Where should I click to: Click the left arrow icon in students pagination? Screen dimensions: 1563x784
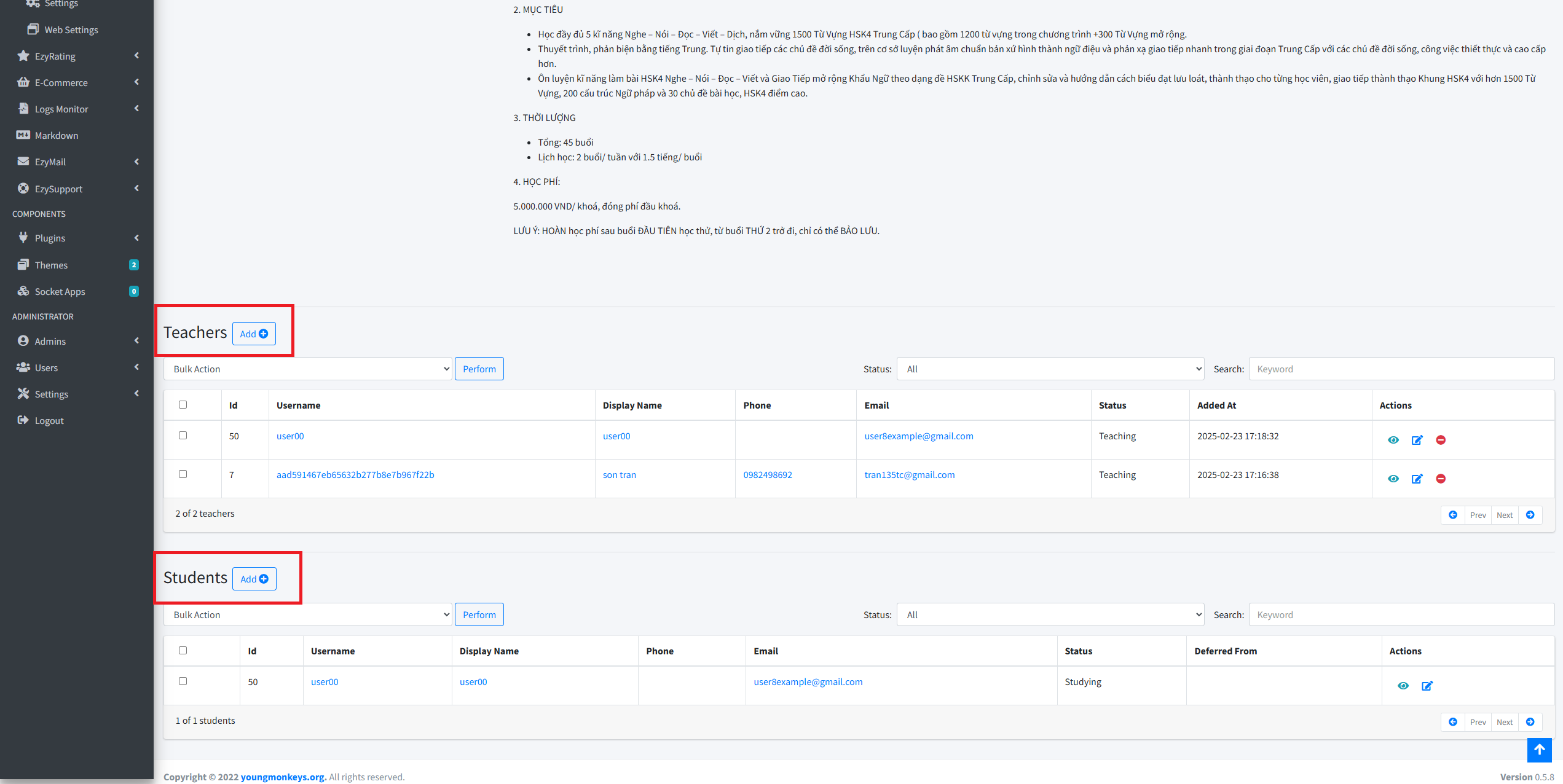1453,722
